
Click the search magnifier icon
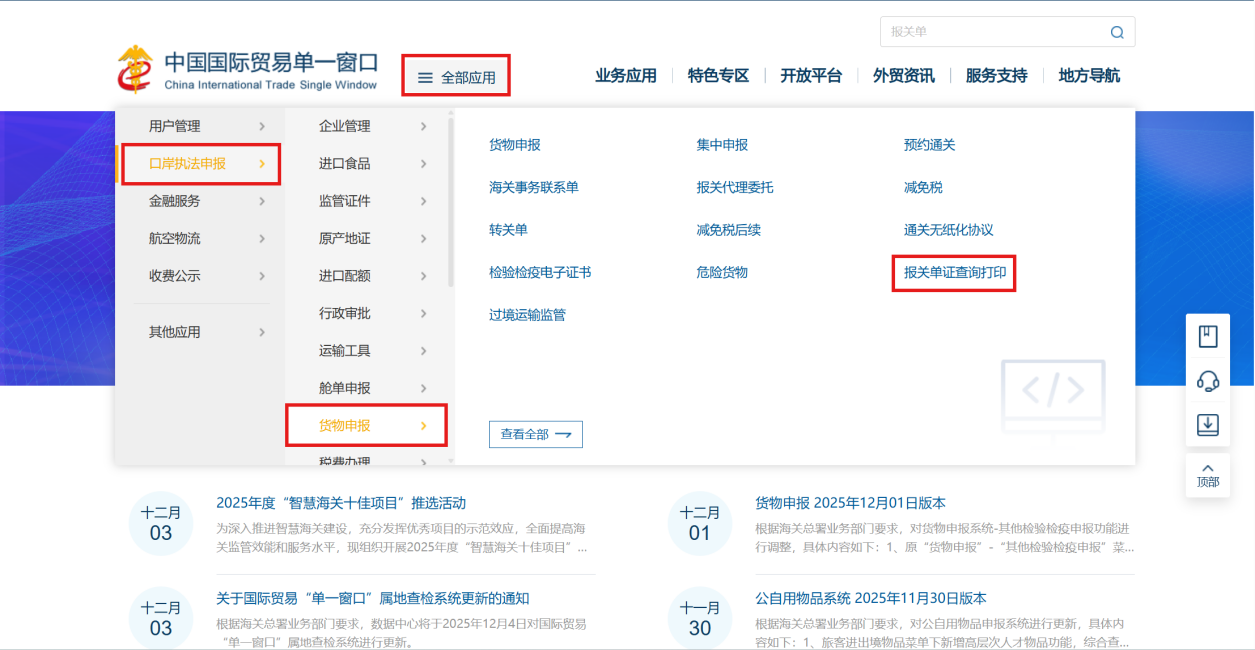(1116, 32)
